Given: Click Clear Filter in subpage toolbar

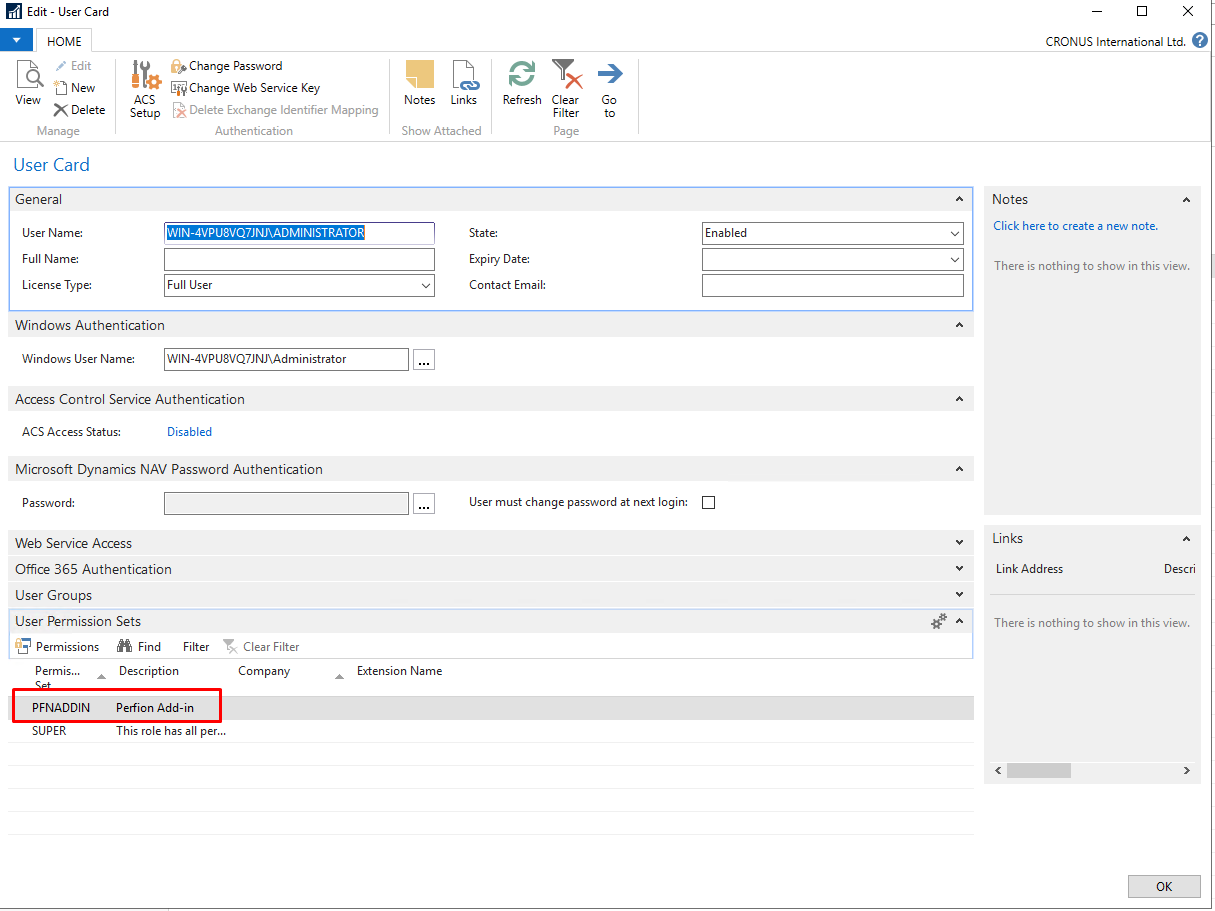Looking at the screenshot, I should click(x=261, y=647).
